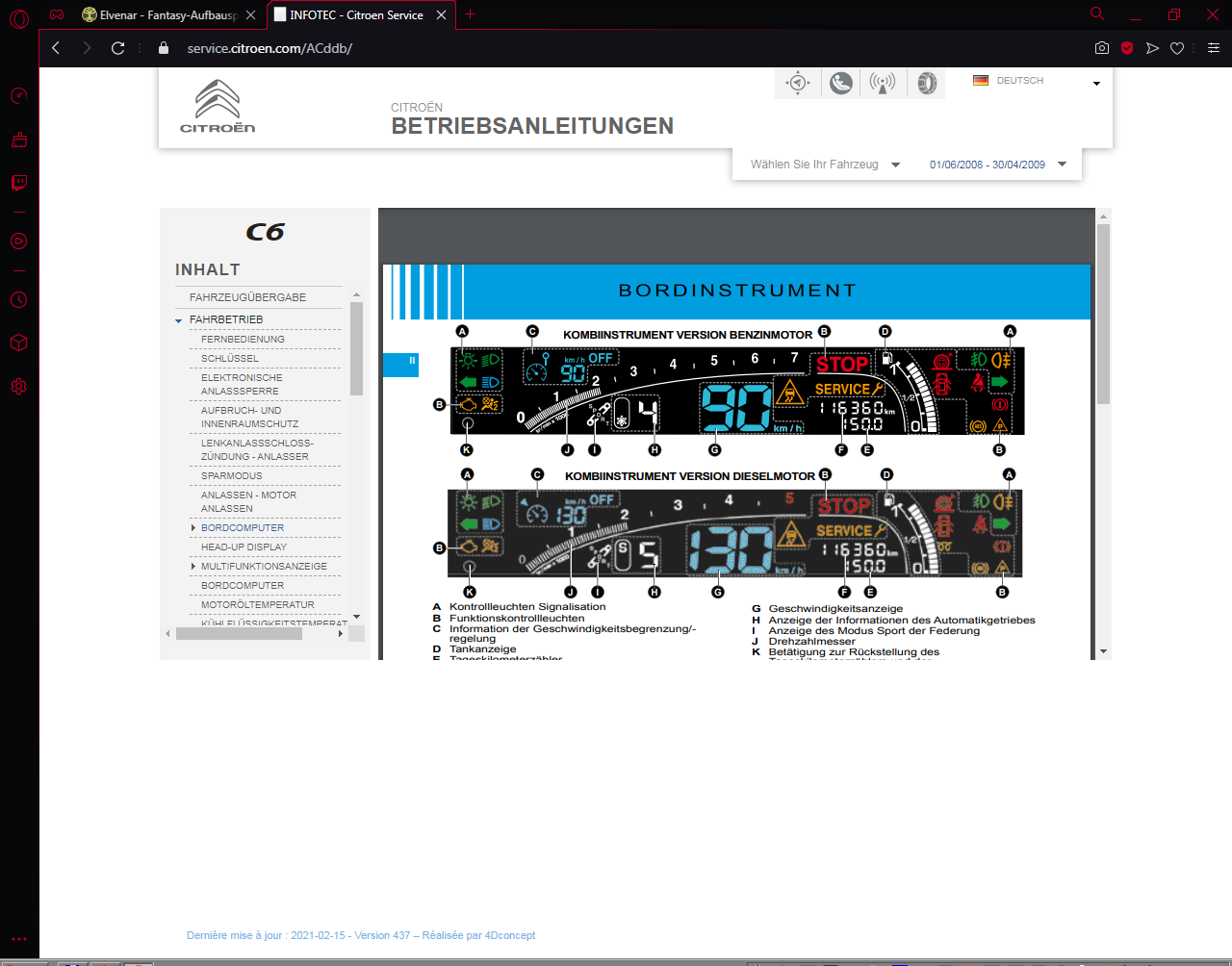Open the tab search magnifier

coord(1097,14)
